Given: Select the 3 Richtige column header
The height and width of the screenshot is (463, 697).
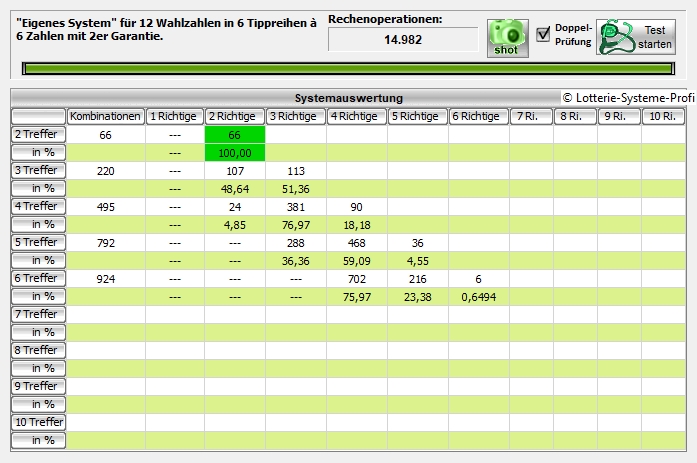Looking at the screenshot, I should coord(296,116).
